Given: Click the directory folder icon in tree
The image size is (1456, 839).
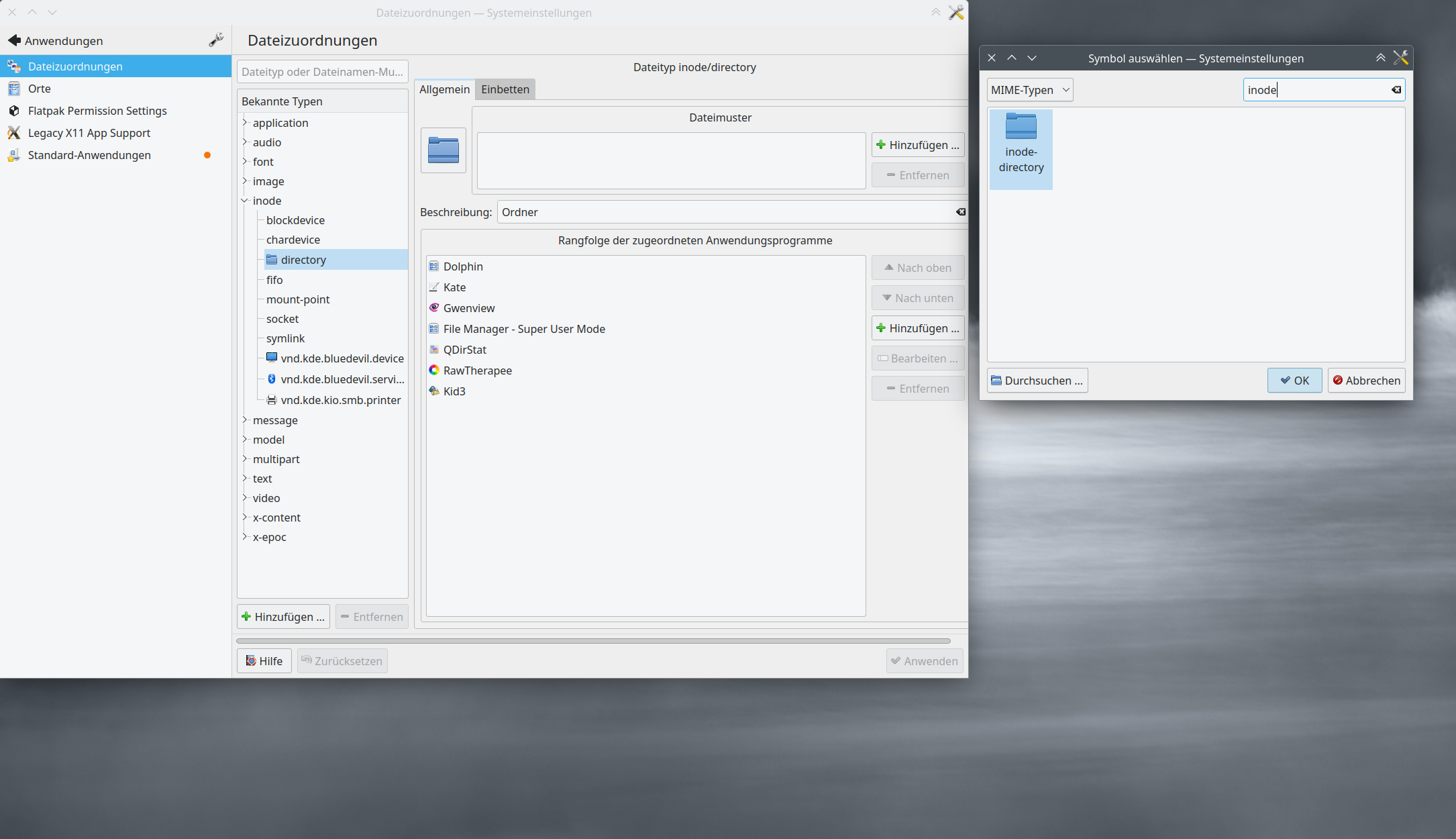Looking at the screenshot, I should coord(272,259).
